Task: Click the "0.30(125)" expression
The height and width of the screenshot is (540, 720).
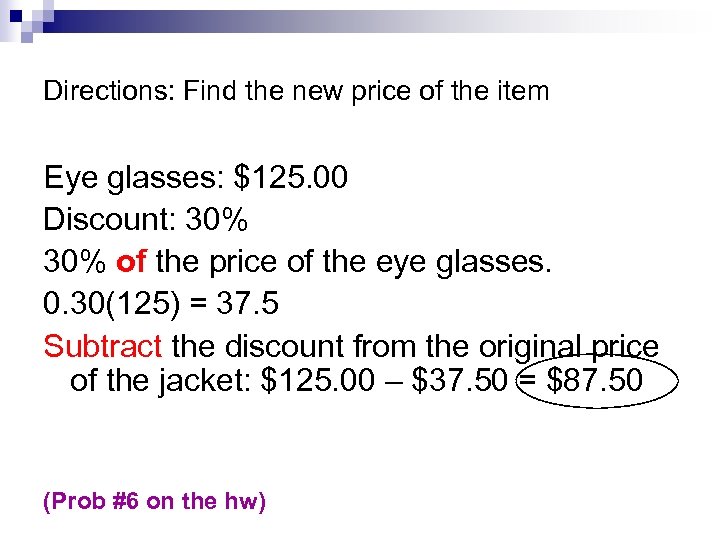Action: [122, 304]
